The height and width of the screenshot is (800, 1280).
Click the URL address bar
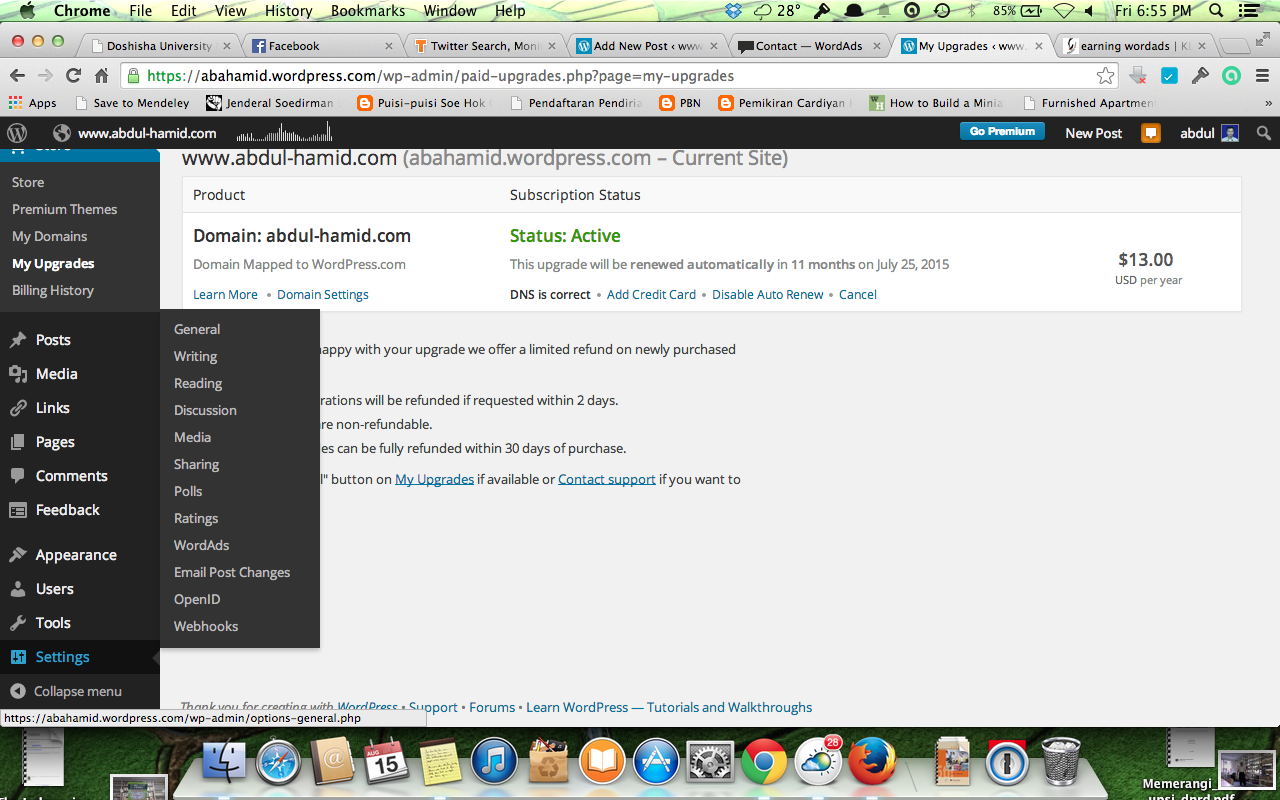point(600,76)
